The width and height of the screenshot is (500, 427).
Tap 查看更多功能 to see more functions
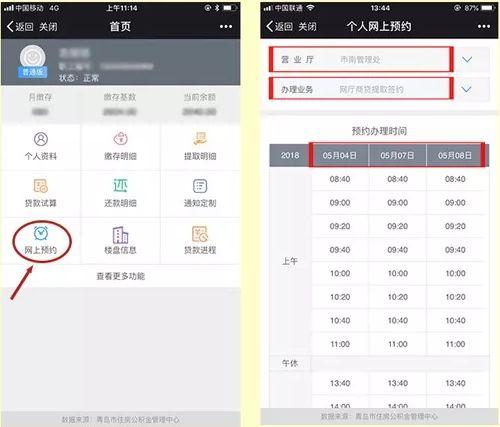[x=120, y=276]
